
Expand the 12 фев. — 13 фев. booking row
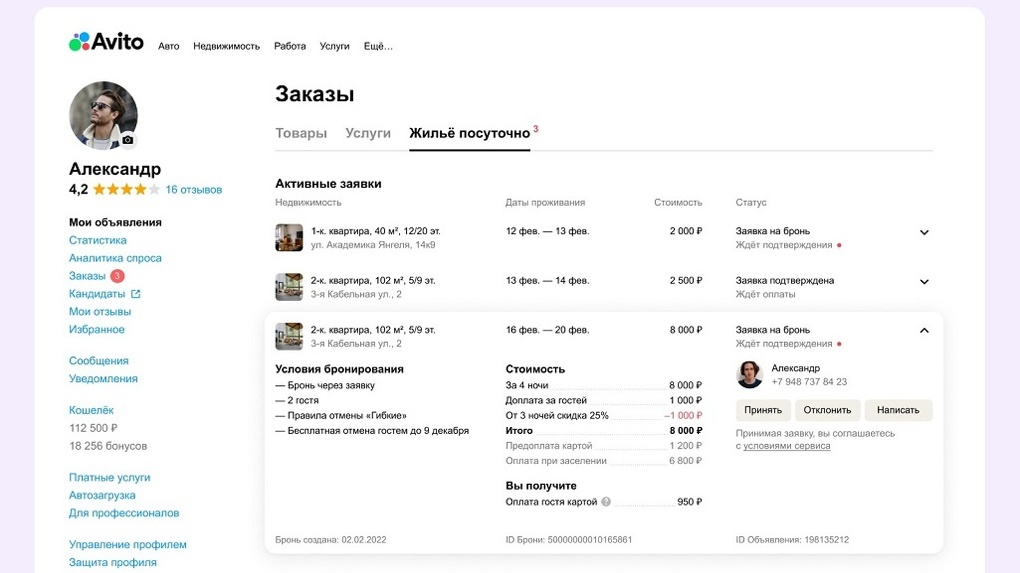pyautogui.click(x=924, y=233)
